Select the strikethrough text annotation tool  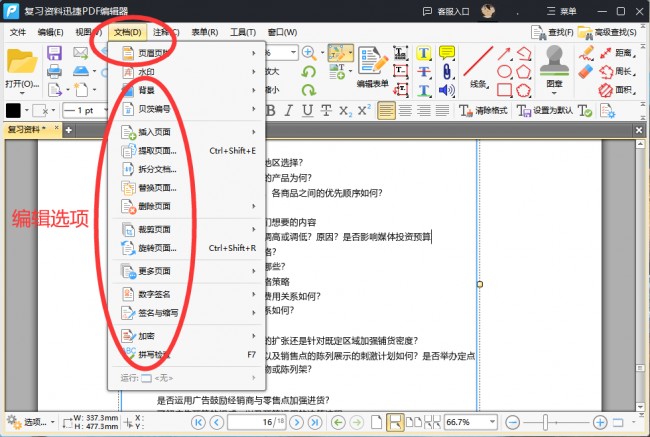point(423,72)
